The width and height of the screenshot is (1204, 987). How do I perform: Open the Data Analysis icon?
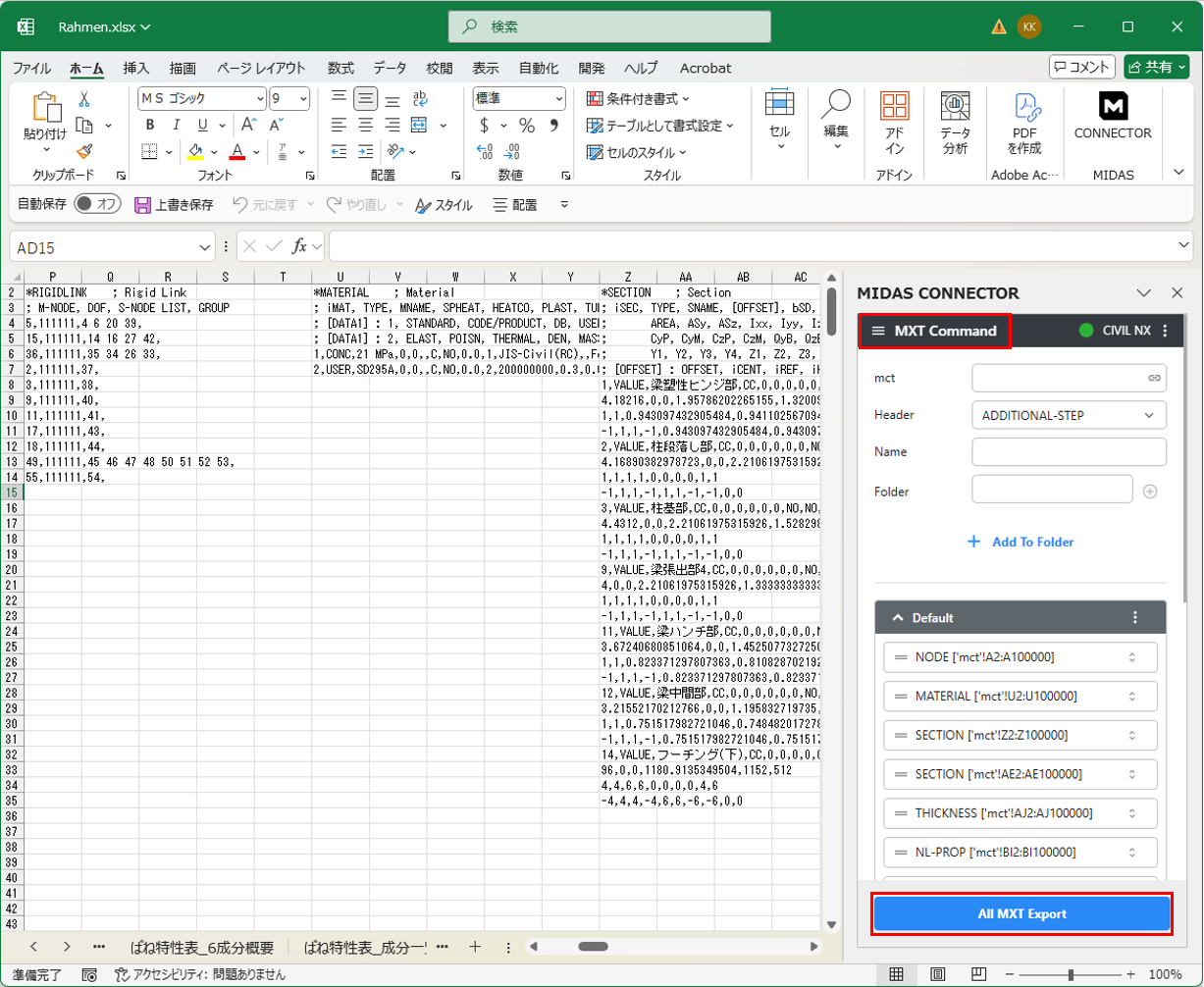click(955, 124)
